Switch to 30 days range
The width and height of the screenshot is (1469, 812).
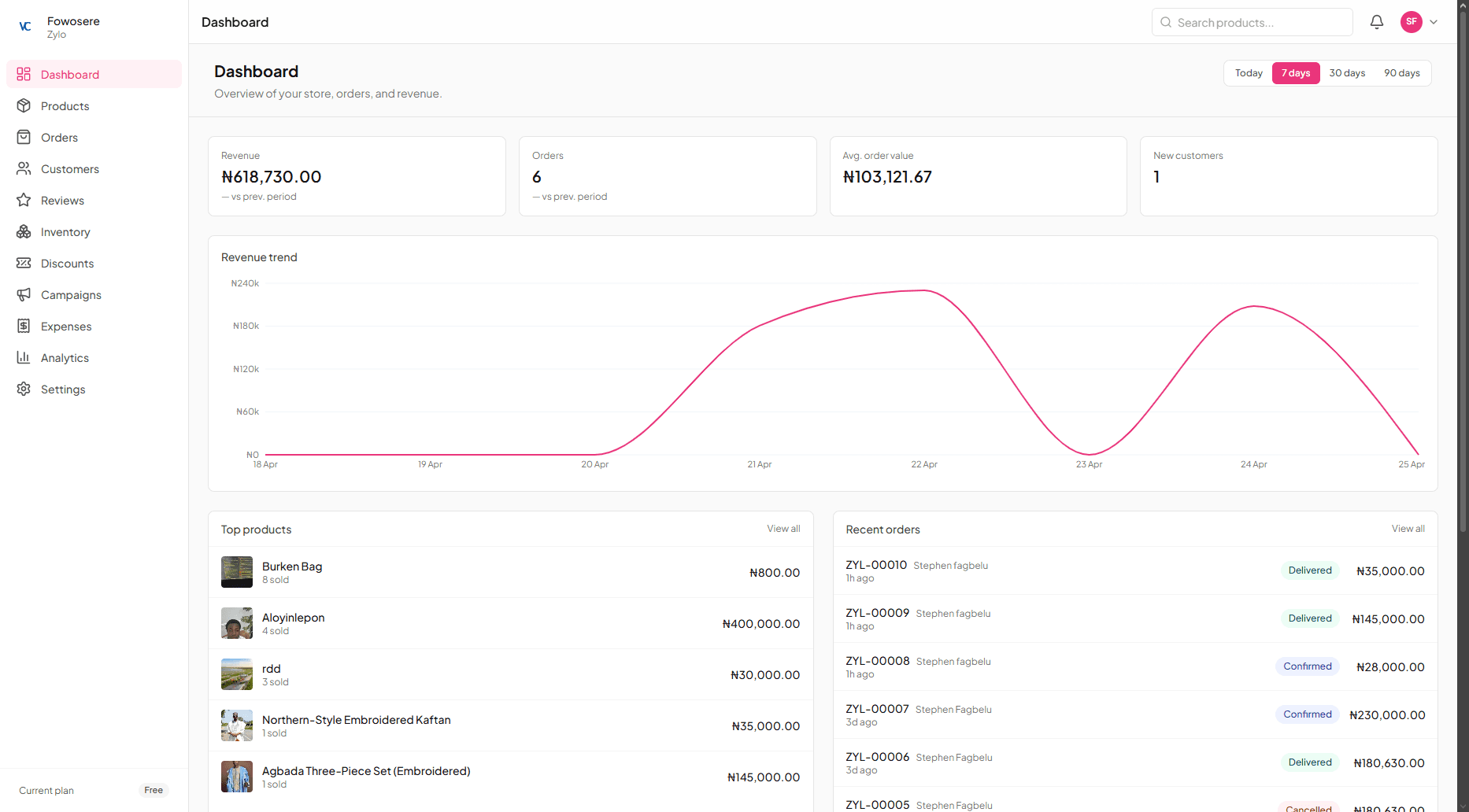pos(1347,73)
